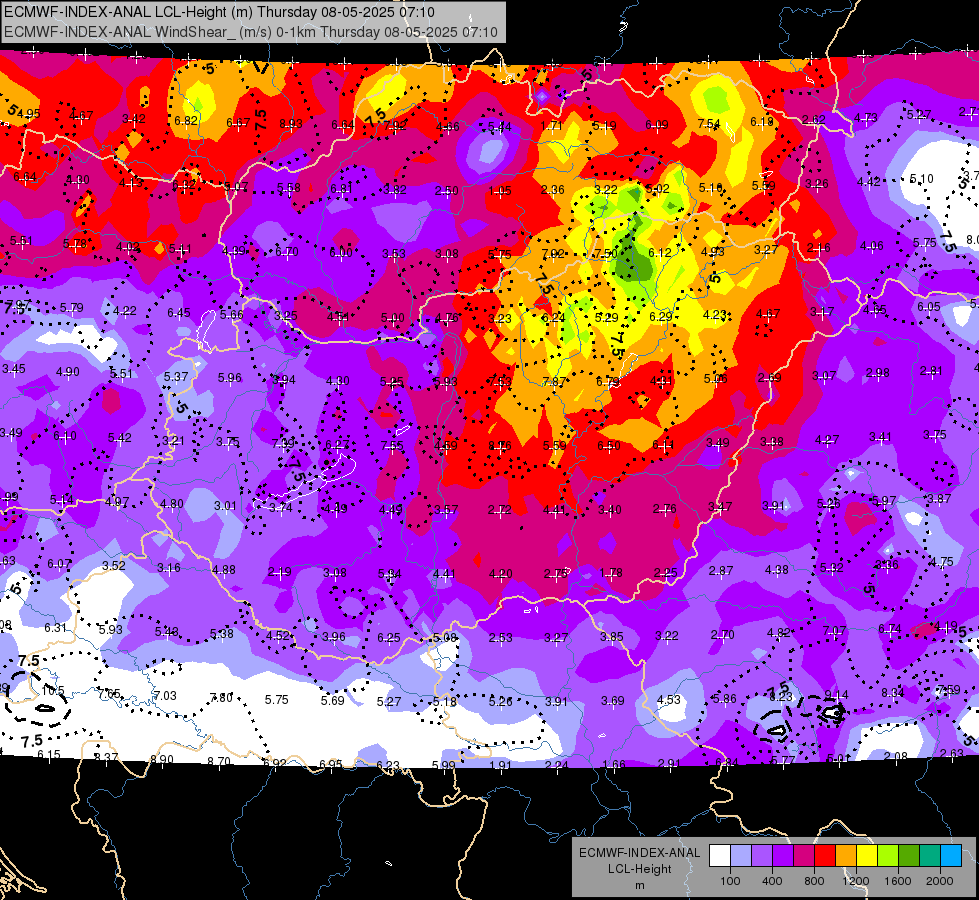This screenshot has height=900, width=979.
Task: Click the wind shear value '7.87'
Action: [554, 382]
